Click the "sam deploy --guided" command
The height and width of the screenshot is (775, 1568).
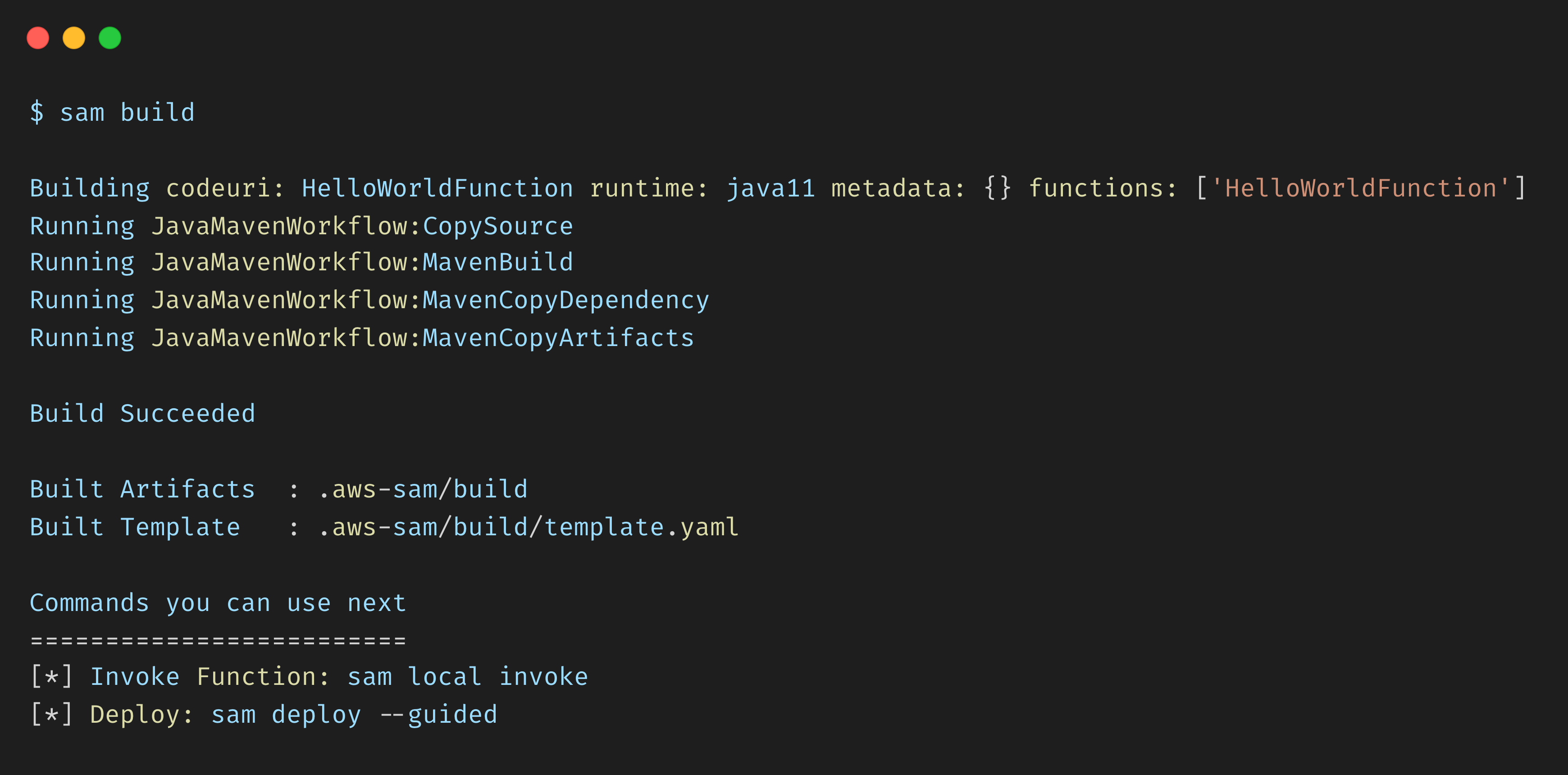354,715
